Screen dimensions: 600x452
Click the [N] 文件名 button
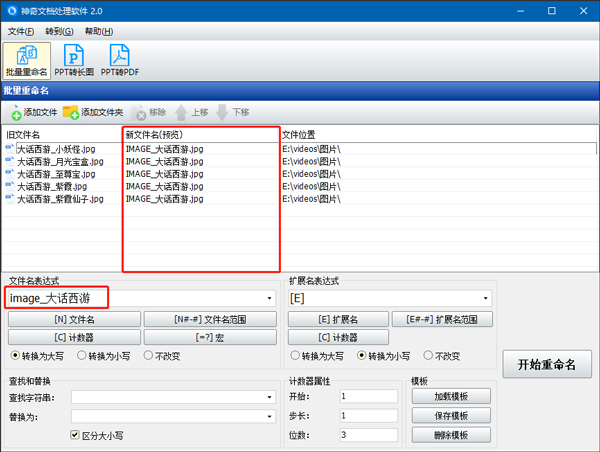74,319
